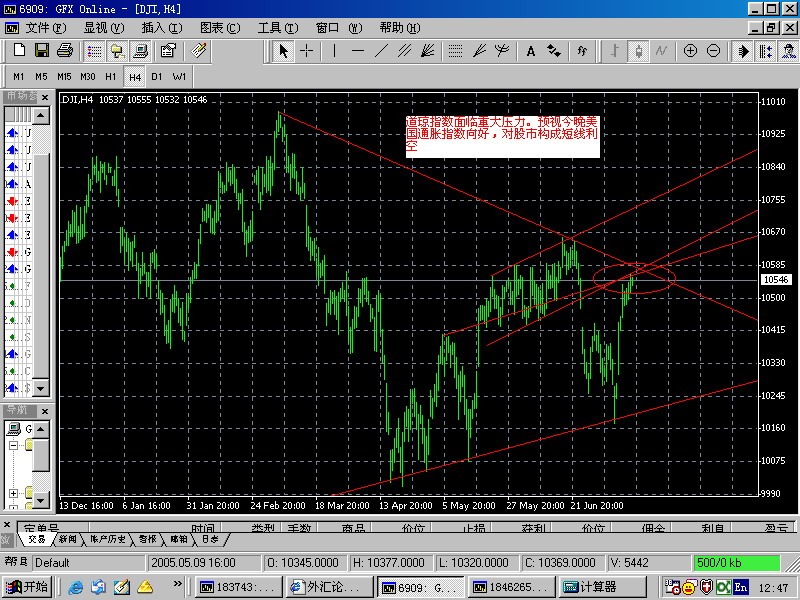Screen dimensions: 800x600
Task: Switch to the 邮箱 terminal tab
Action: 179,539
